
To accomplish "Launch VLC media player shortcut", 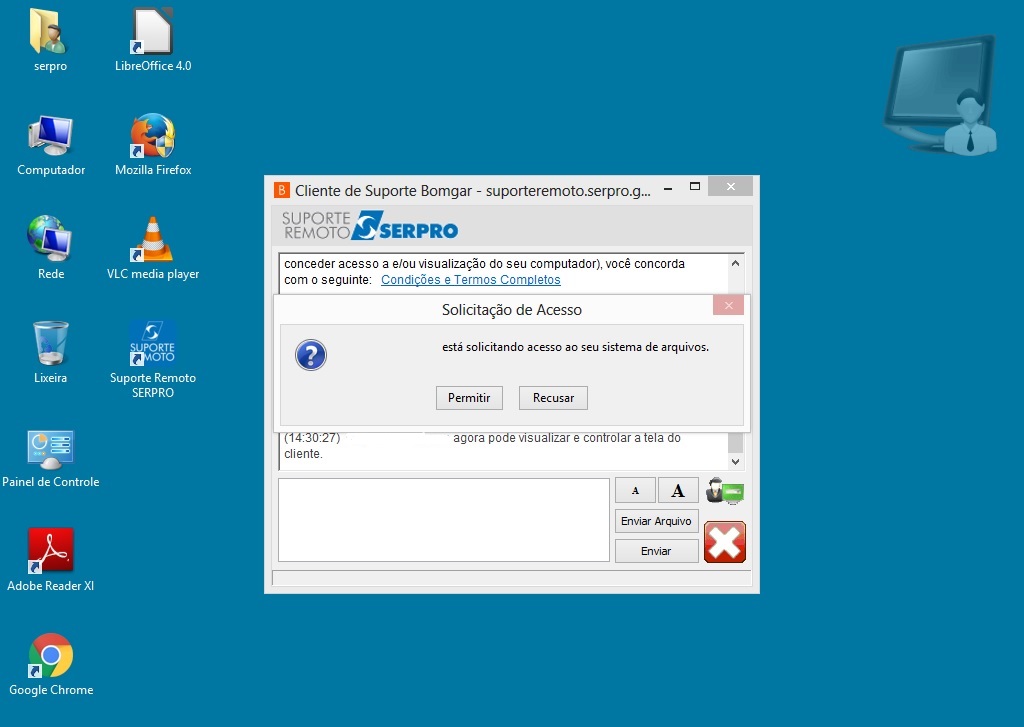I will pos(153,240).
